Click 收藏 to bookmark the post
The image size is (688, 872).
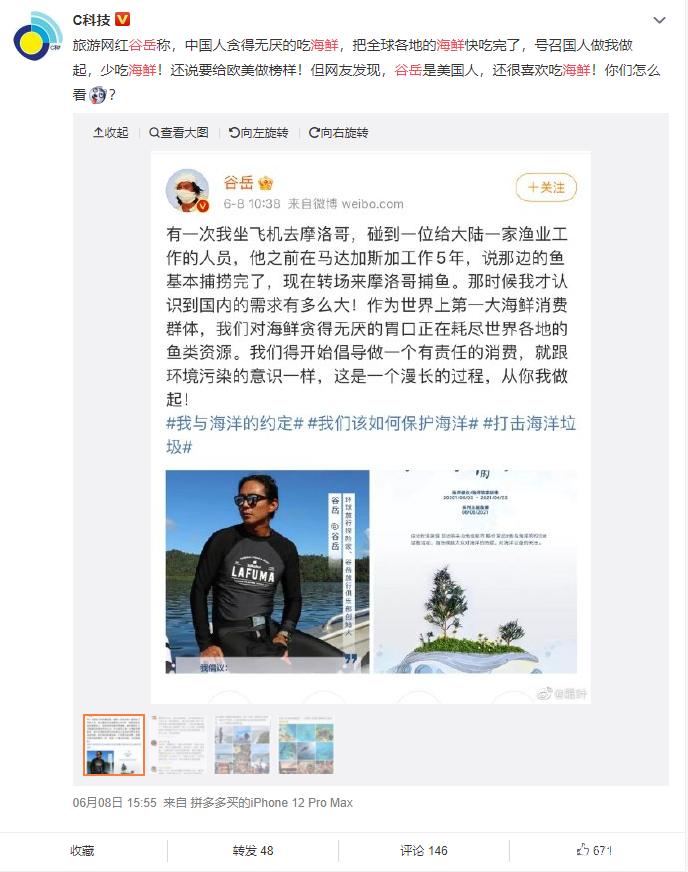click(82, 850)
